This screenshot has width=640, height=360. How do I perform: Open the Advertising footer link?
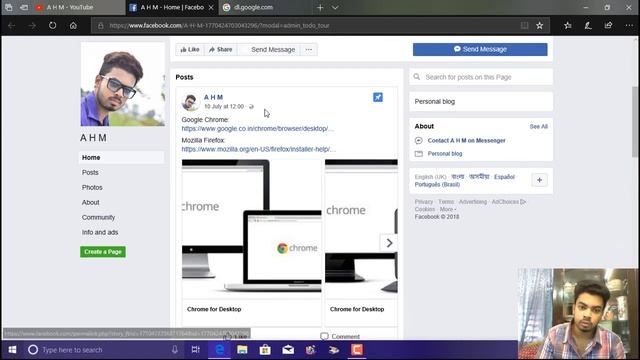point(473,202)
